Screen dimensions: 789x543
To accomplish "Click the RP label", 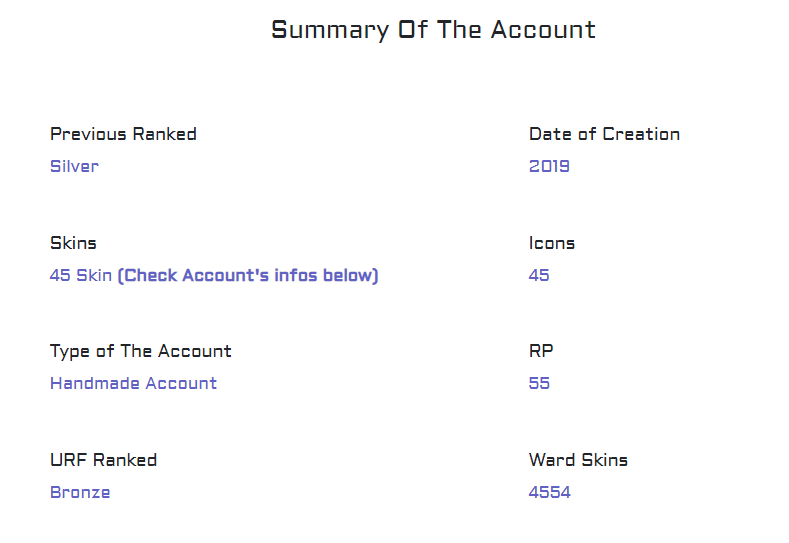I will [x=541, y=351].
